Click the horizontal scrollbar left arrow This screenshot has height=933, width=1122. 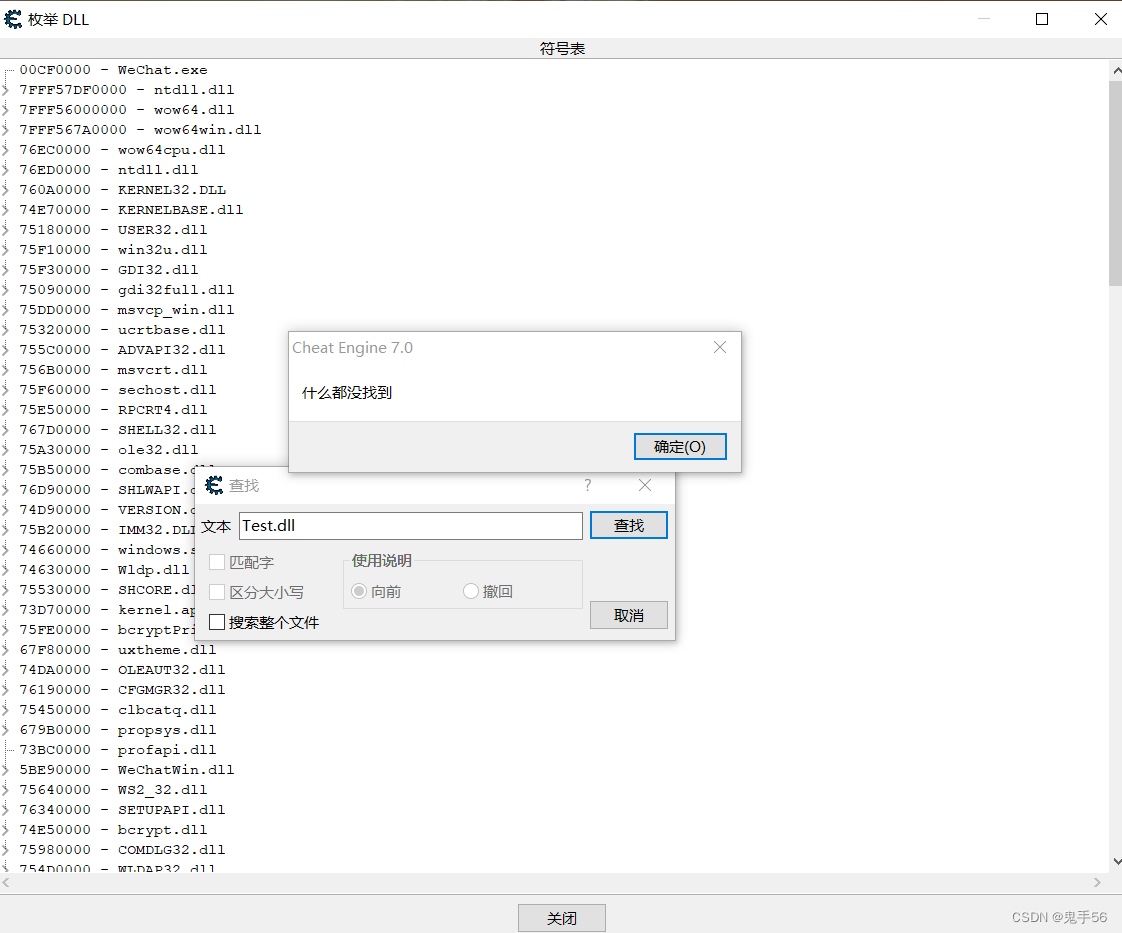pyautogui.click(x=6, y=883)
